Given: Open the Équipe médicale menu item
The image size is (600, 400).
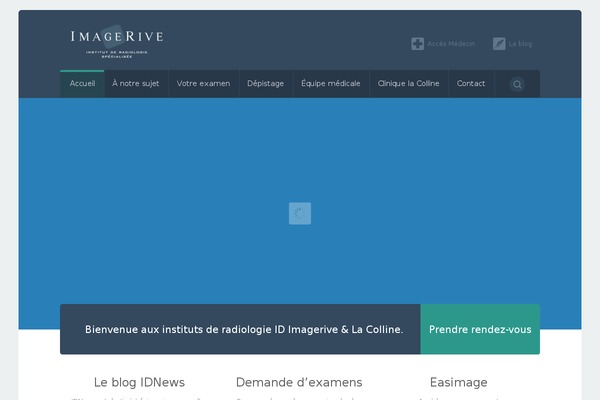Looking at the screenshot, I should tap(330, 84).
